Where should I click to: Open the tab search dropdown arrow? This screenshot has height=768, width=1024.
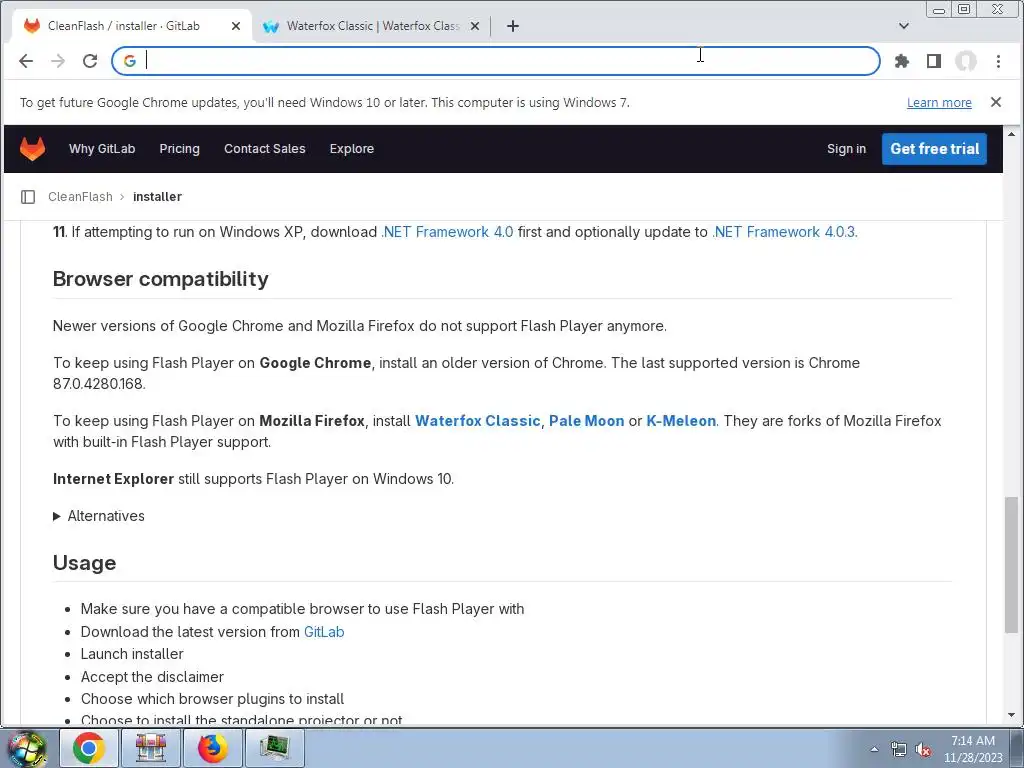coord(904,26)
